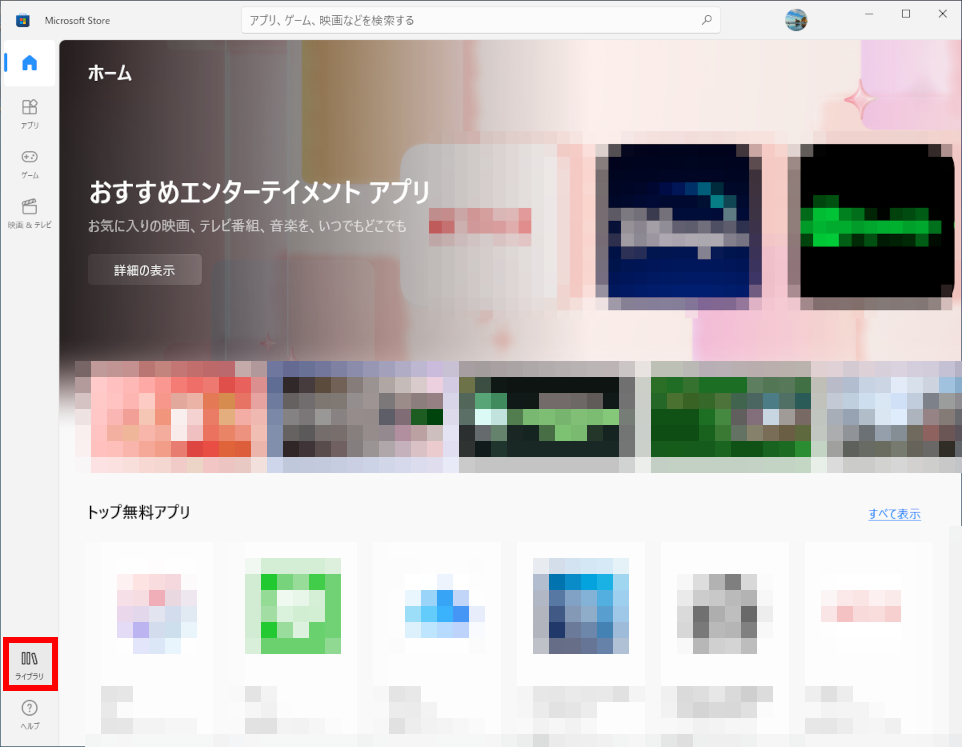Open すべて表示 link for top free apps
This screenshot has width=962, height=747.
894,514
